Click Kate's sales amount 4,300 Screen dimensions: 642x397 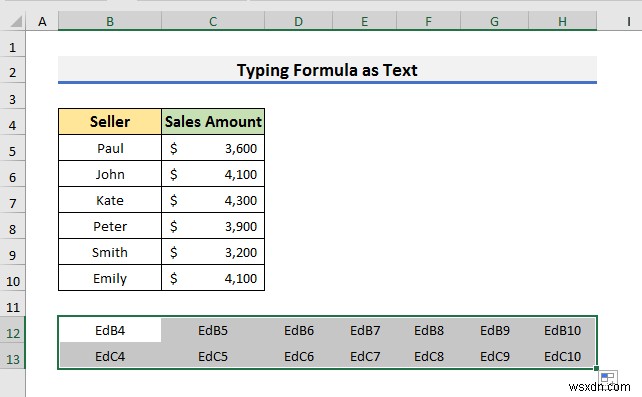click(x=213, y=200)
